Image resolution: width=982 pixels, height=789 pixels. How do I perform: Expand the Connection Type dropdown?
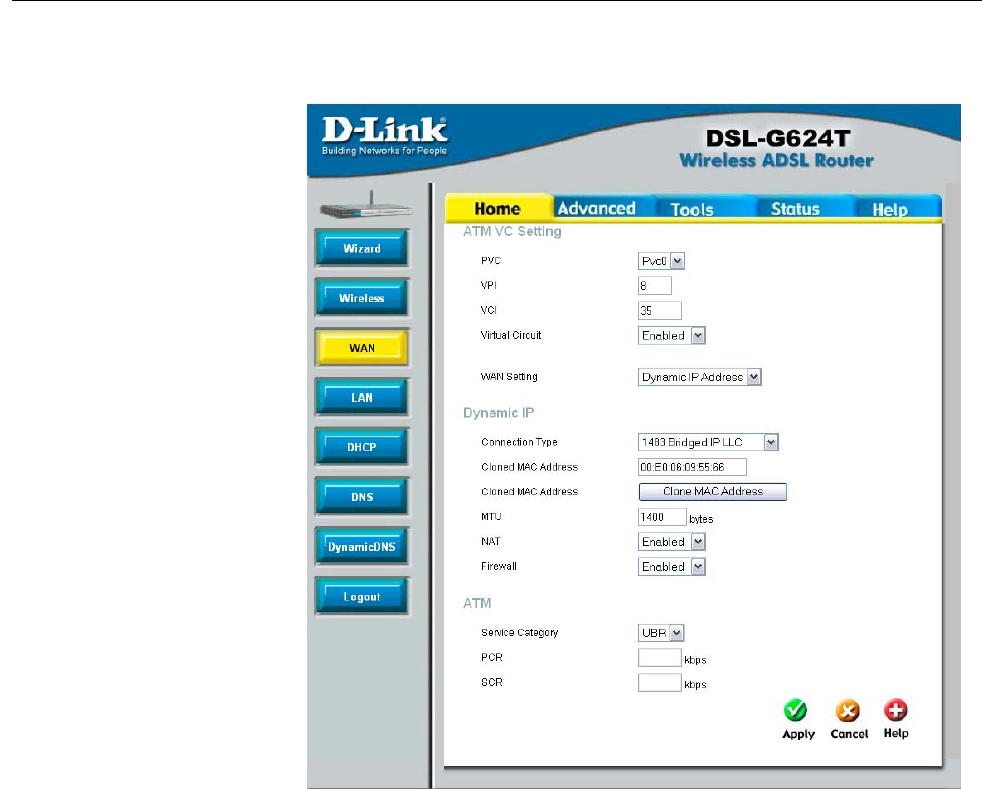pos(708,442)
